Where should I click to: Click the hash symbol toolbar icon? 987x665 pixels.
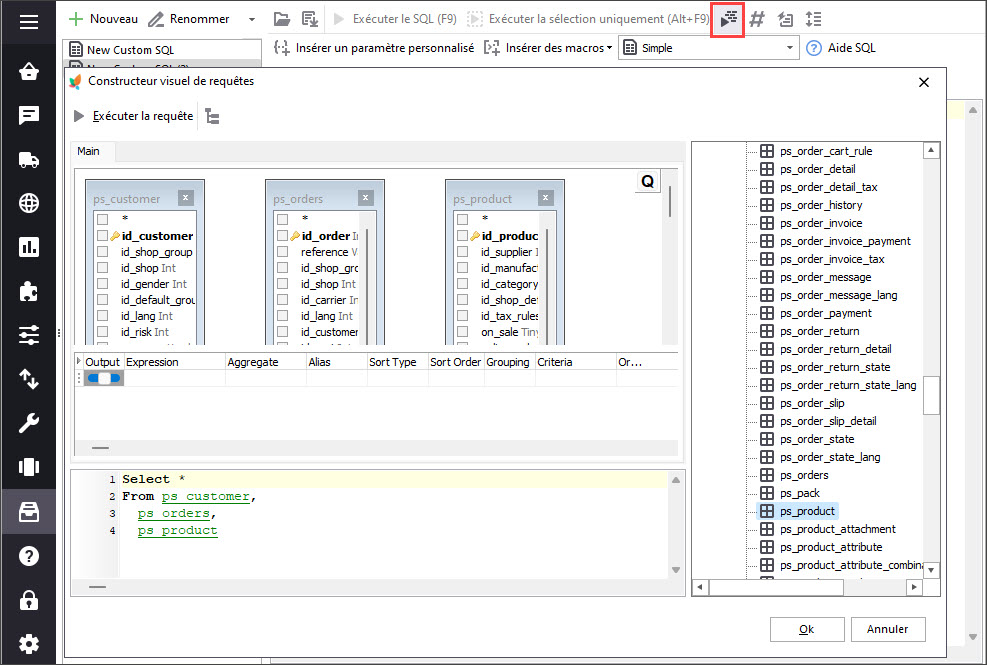click(x=757, y=19)
